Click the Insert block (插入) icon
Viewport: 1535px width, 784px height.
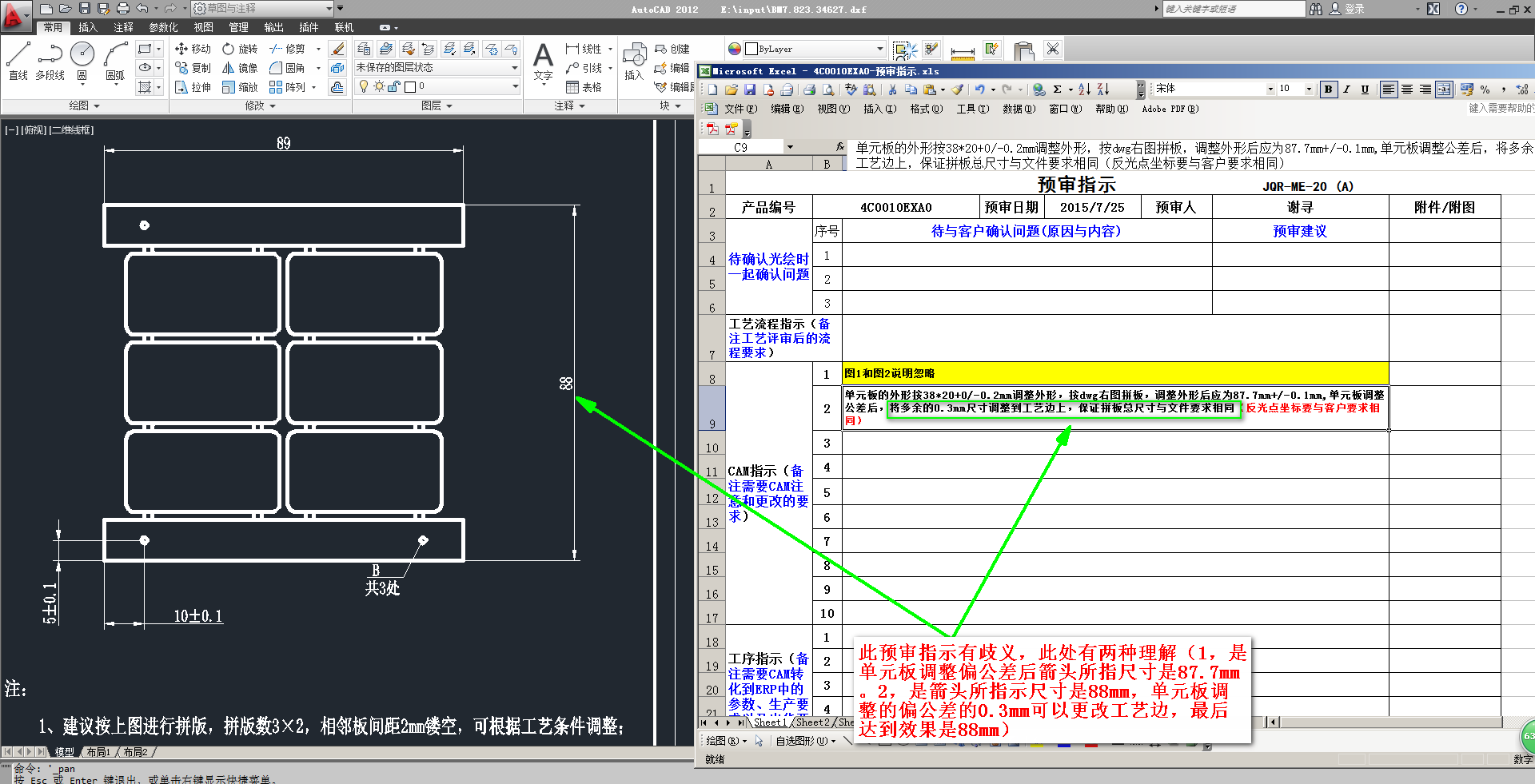click(x=634, y=62)
